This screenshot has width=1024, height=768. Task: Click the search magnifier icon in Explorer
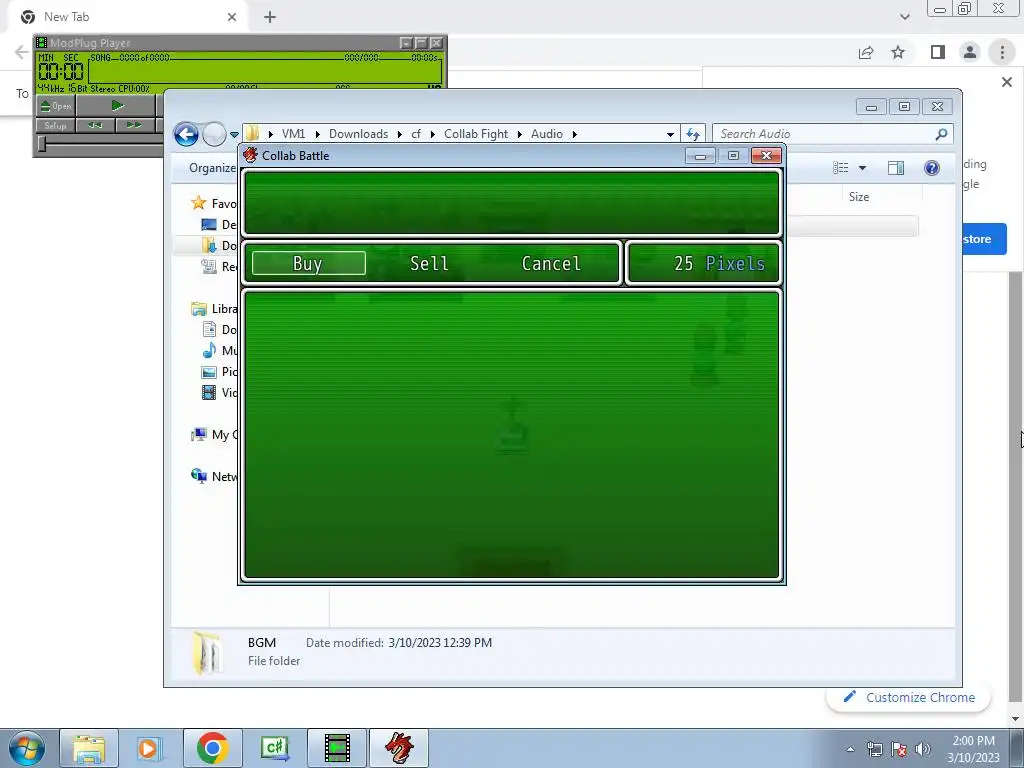tap(941, 134)
